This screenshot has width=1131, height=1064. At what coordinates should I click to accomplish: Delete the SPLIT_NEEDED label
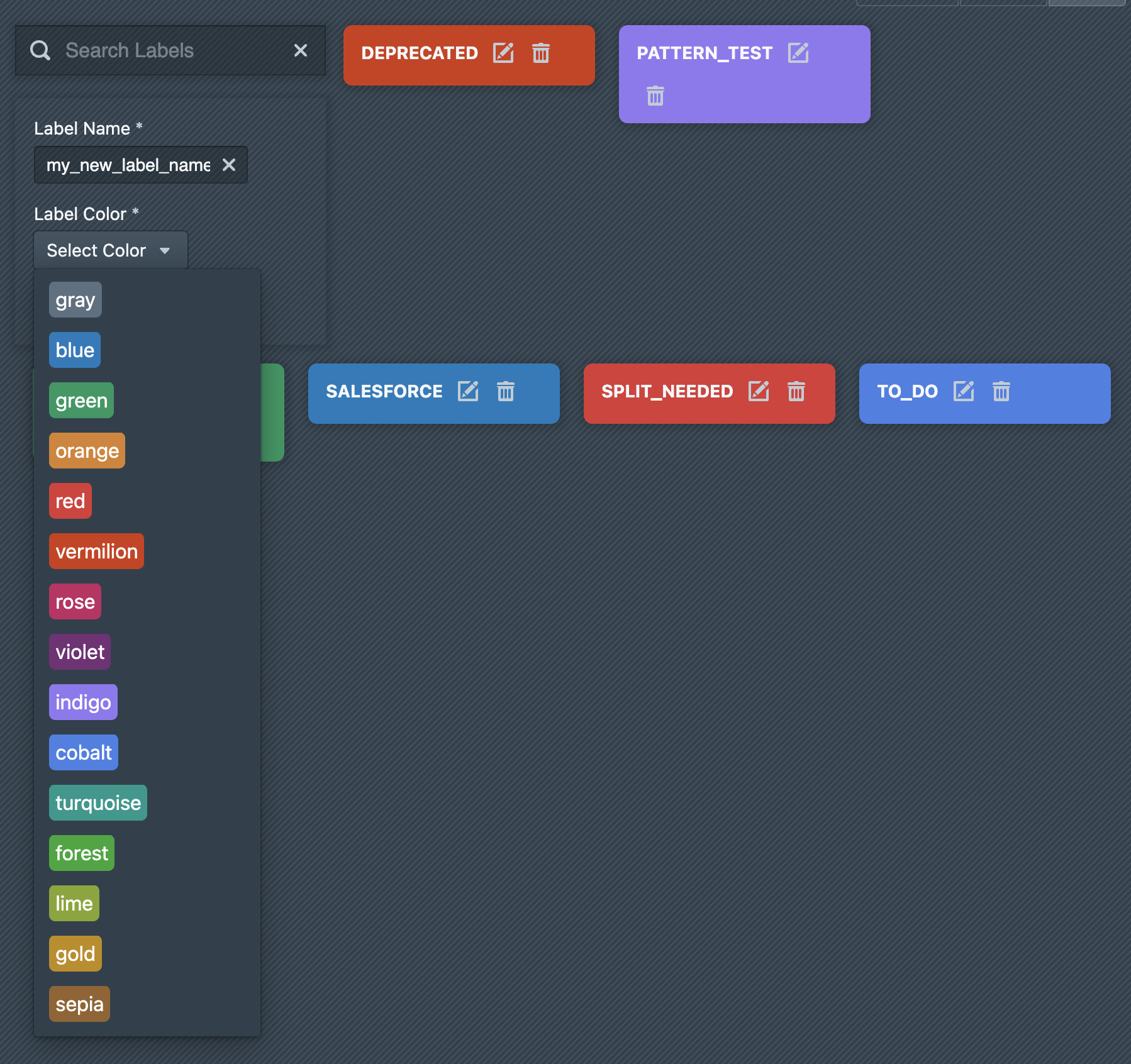click(x=796, y=392)
